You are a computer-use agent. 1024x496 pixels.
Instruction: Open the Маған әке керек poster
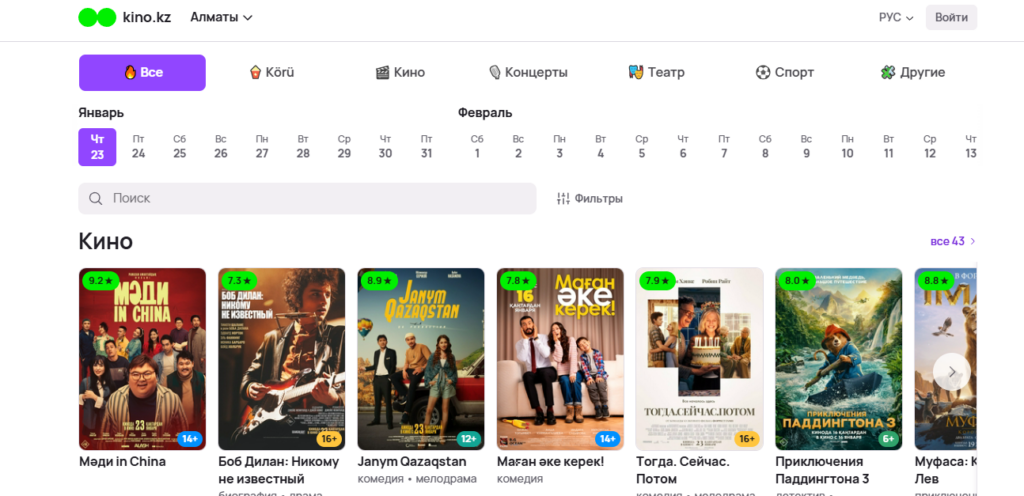click(x=560, y=359)
